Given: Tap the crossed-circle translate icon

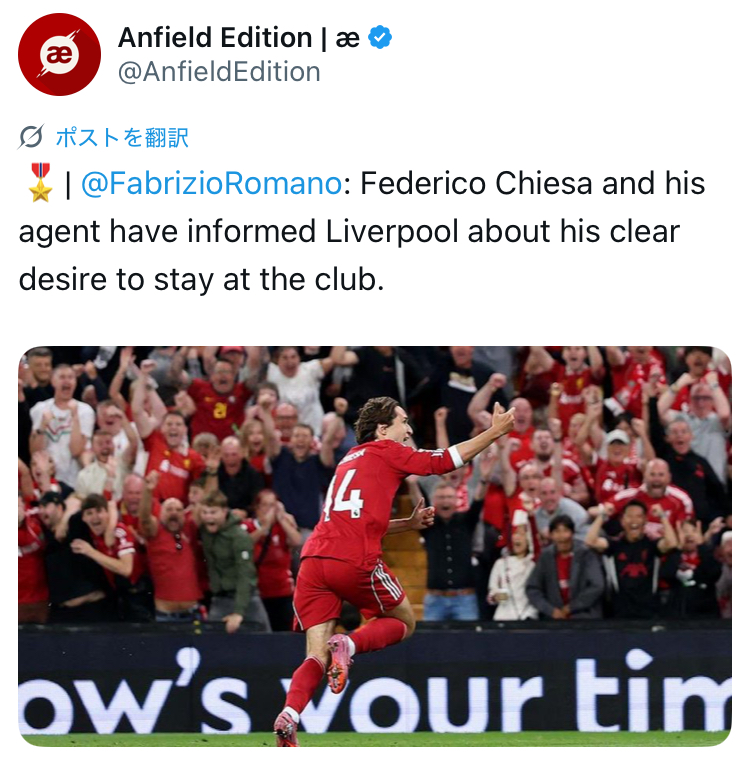Looking at the screenshot, I should [x=31, y=137].
